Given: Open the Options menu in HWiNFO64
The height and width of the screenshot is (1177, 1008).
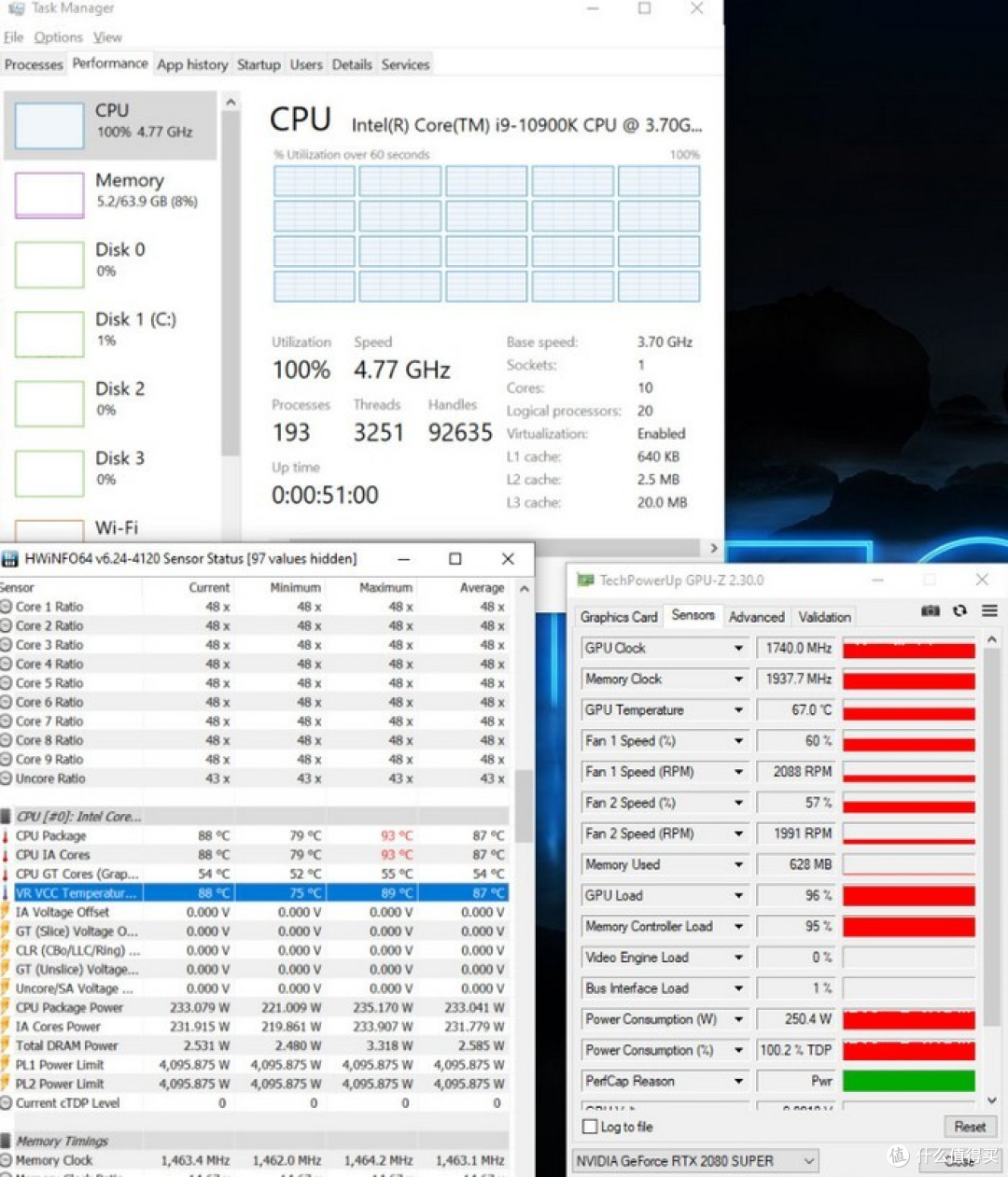Looking at the screenshot, I should (x=58, y=37).
